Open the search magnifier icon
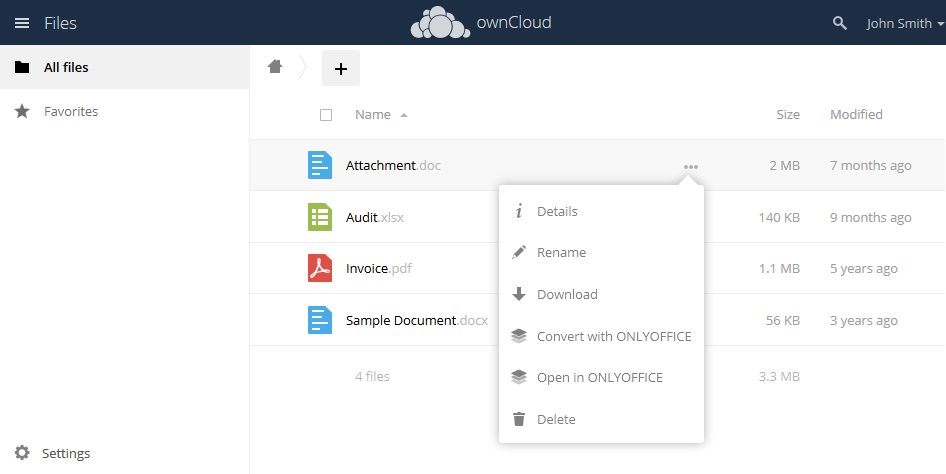946x474 pixels. [x=840, y=23]
